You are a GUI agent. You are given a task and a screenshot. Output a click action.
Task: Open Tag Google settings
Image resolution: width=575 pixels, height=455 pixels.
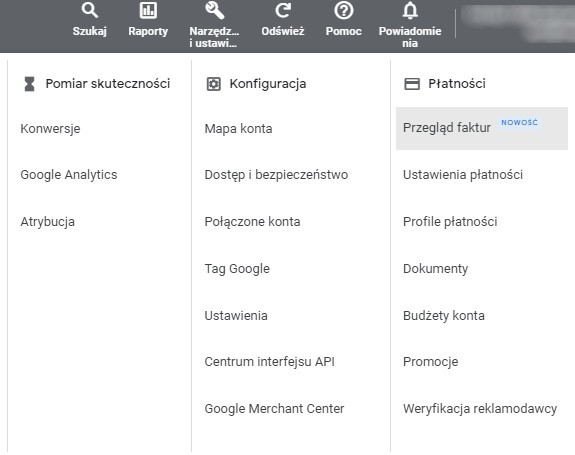coord(237,269)
